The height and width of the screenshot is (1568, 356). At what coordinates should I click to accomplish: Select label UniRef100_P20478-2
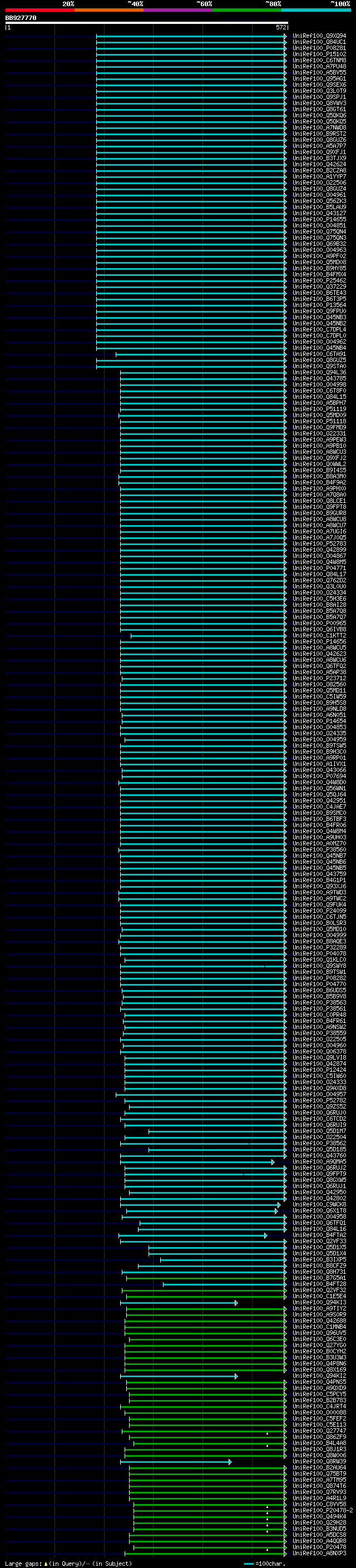pos(323,1510)
